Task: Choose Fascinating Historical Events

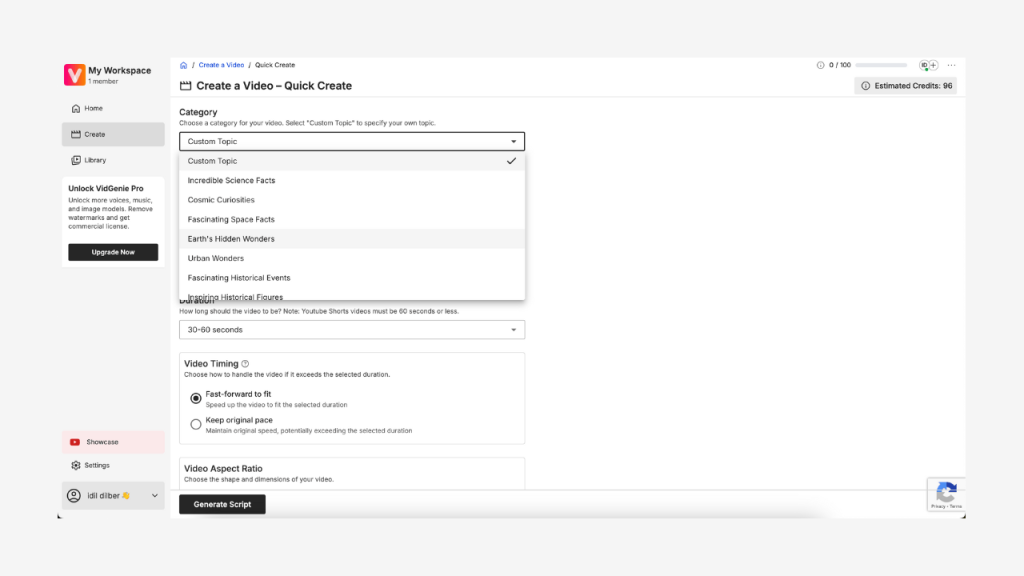Action: click(x=352, y=278)
